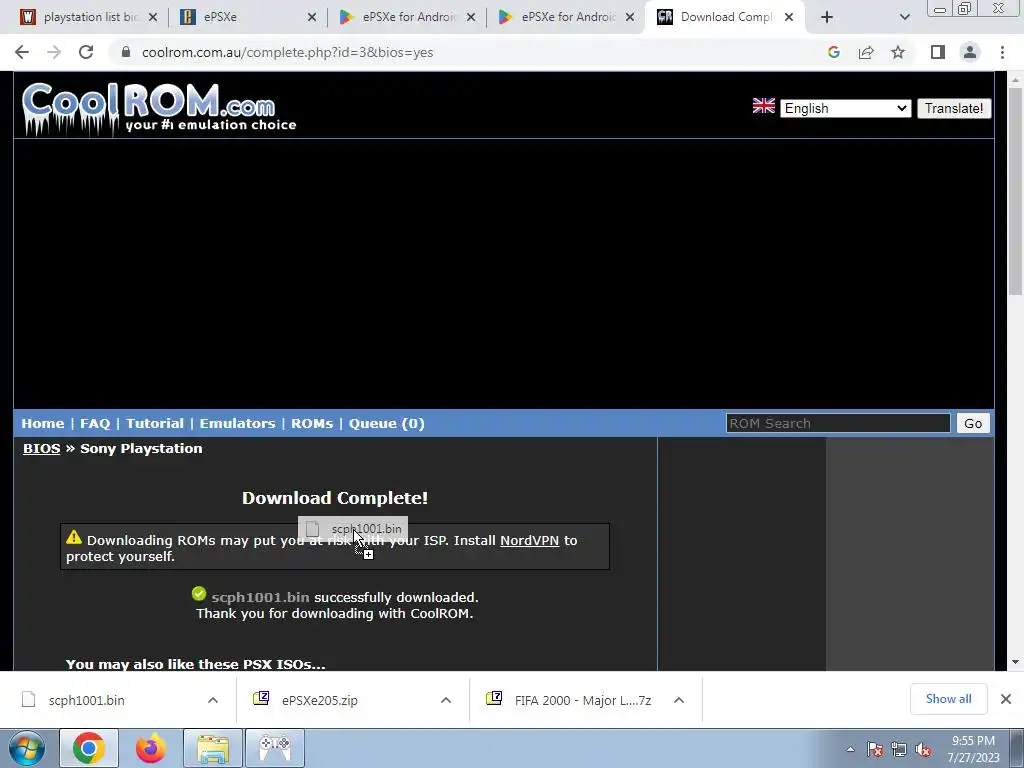Show hidden tray icons arrow
The width and height of the screenshot is (1024, 768).
point(850,749)
